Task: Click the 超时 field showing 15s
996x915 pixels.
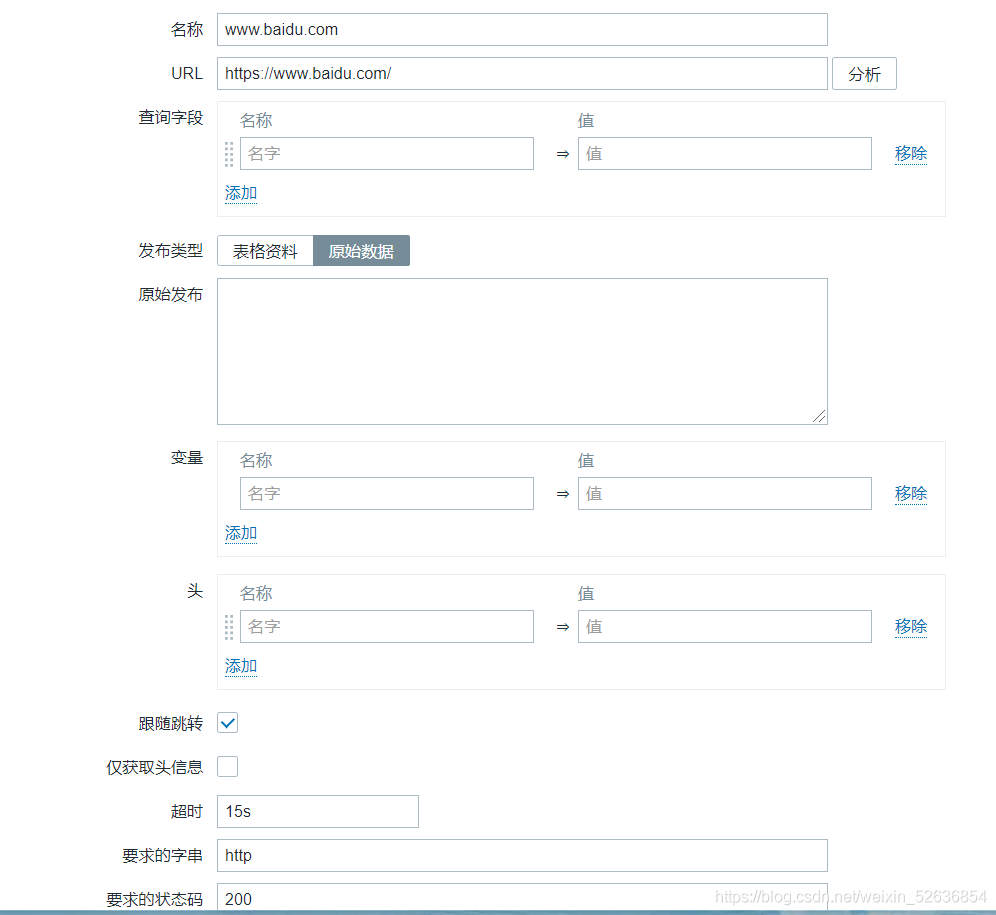Action: coord(318,811)
